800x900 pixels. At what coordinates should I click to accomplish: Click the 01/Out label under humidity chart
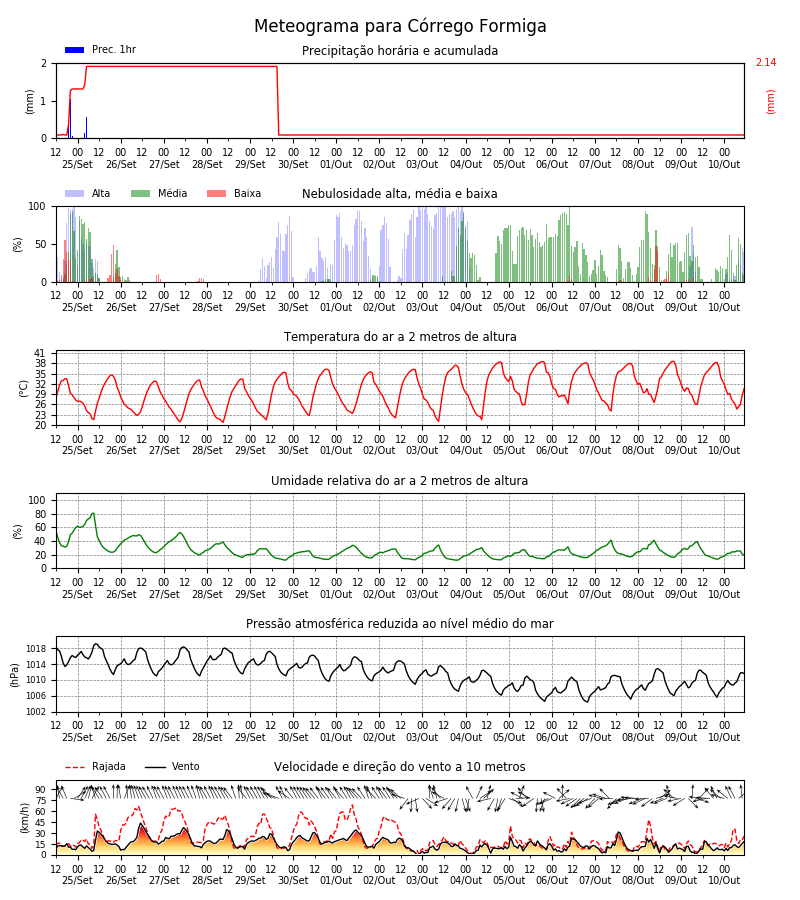(336, 595)
